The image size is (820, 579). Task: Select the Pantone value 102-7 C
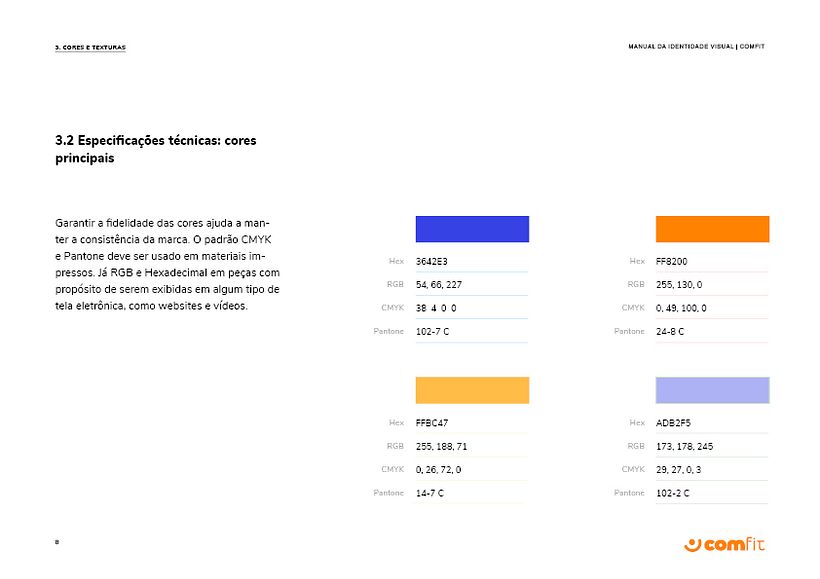click(x=433, y=331)
